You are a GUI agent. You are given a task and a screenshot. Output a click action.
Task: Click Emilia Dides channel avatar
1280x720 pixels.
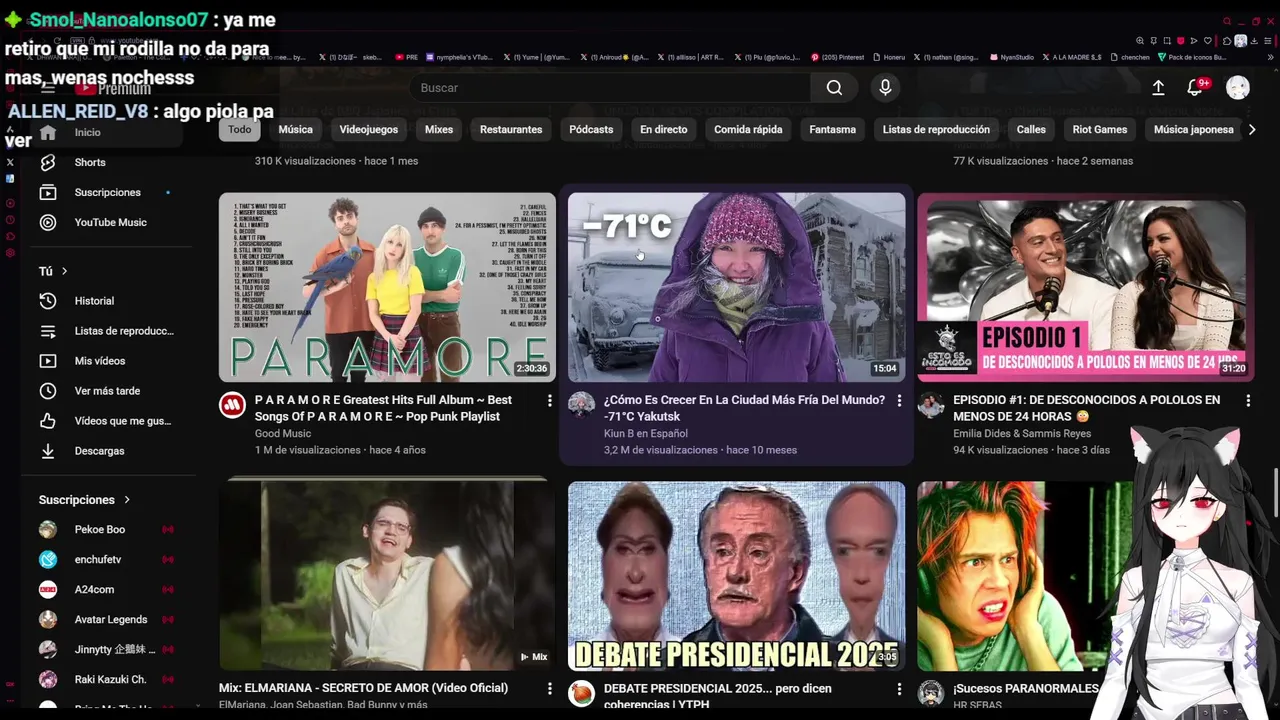931,405
